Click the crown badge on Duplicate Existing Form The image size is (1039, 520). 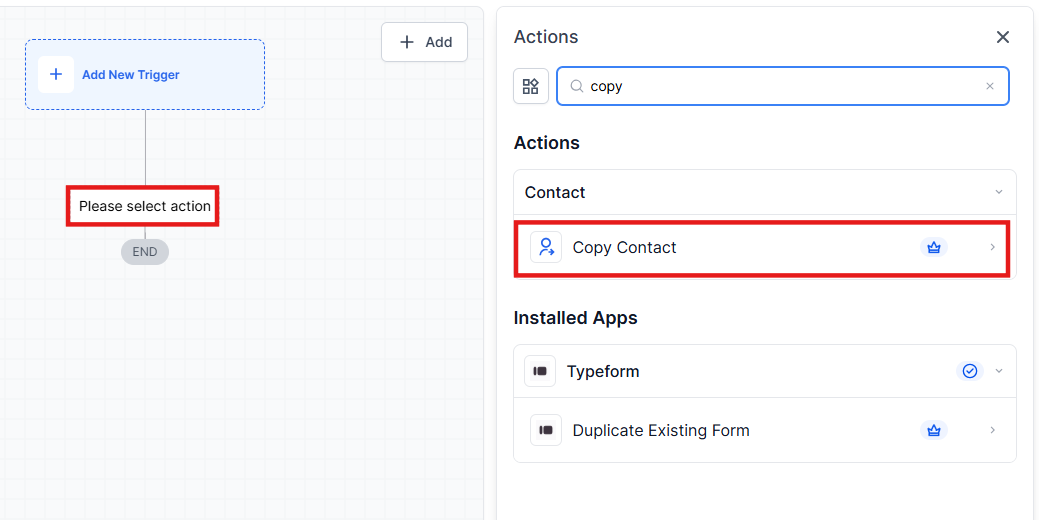pyautogui.click(x=934, y=430)
